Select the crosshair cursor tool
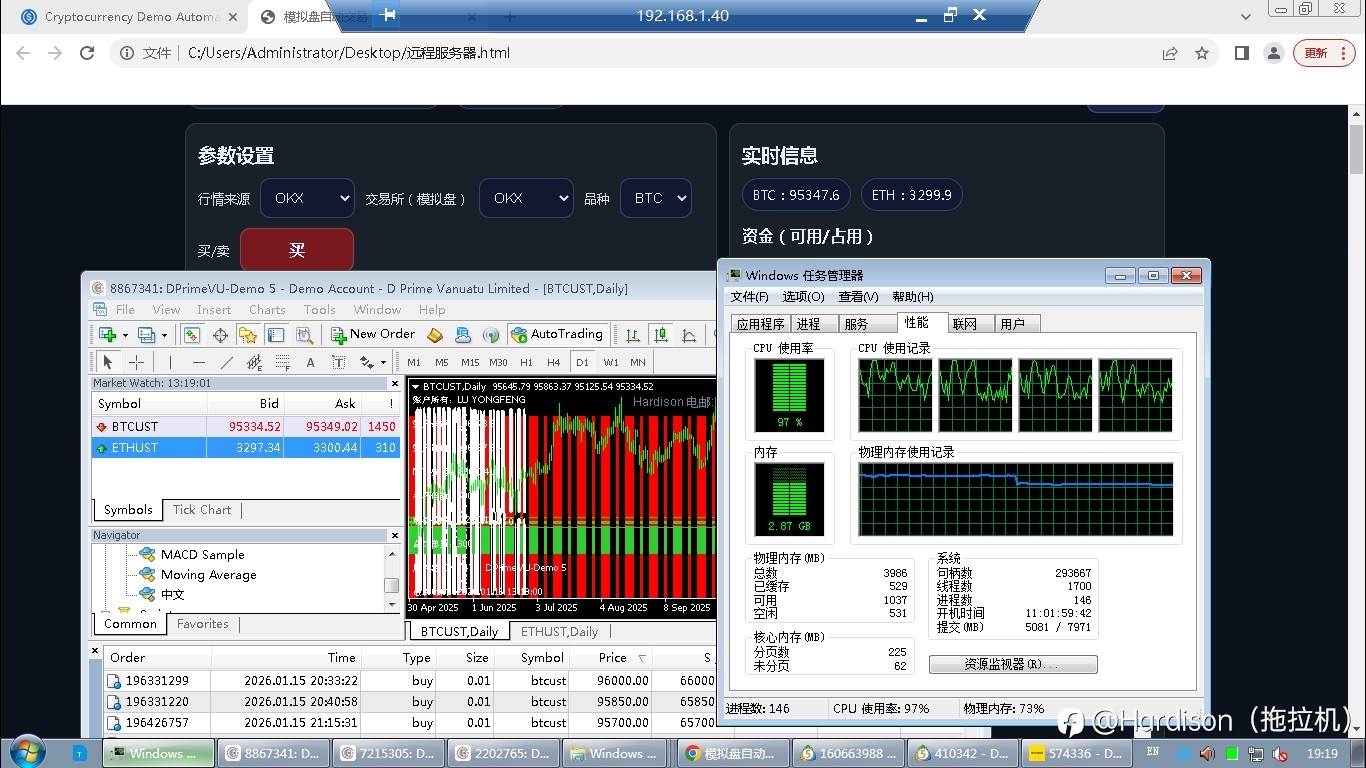This screenshot has height=768, width=1366. coord(137,362)
